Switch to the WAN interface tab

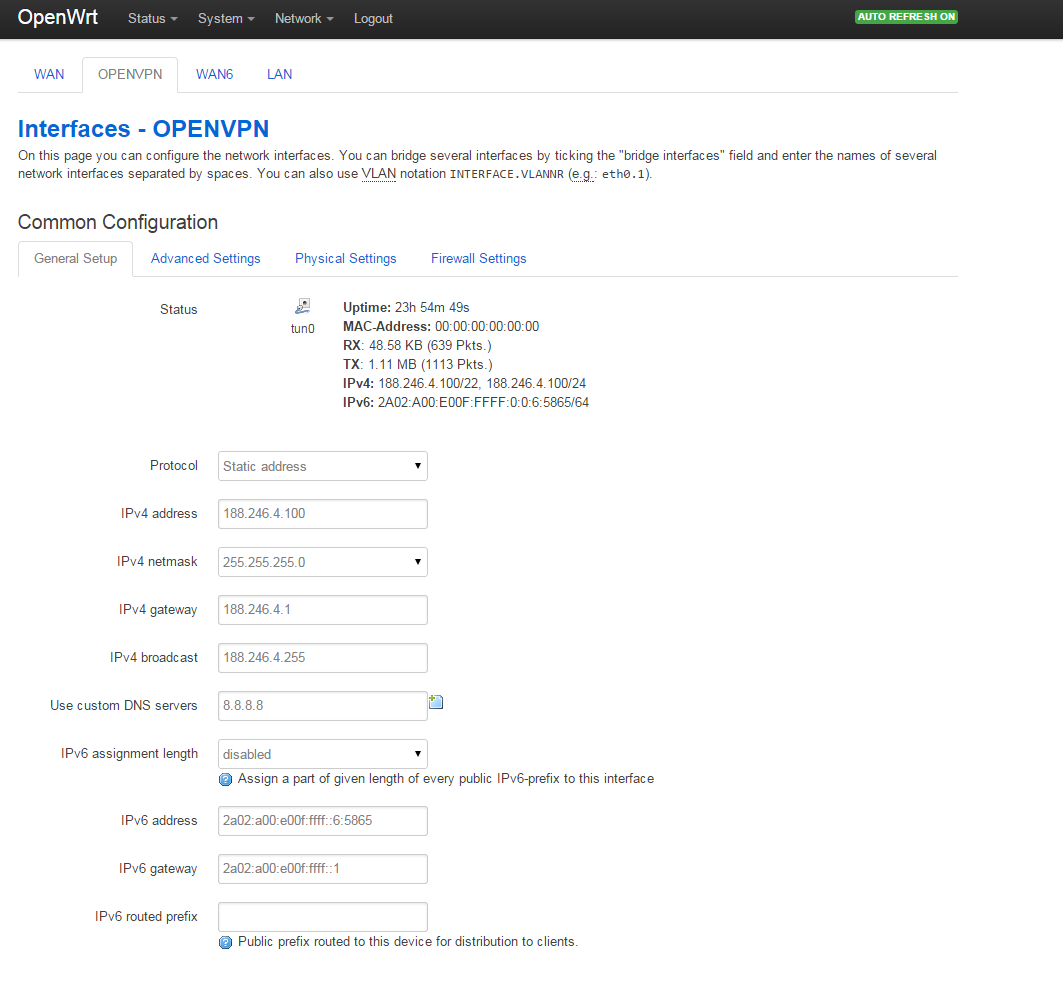click(x=49, y=75)
